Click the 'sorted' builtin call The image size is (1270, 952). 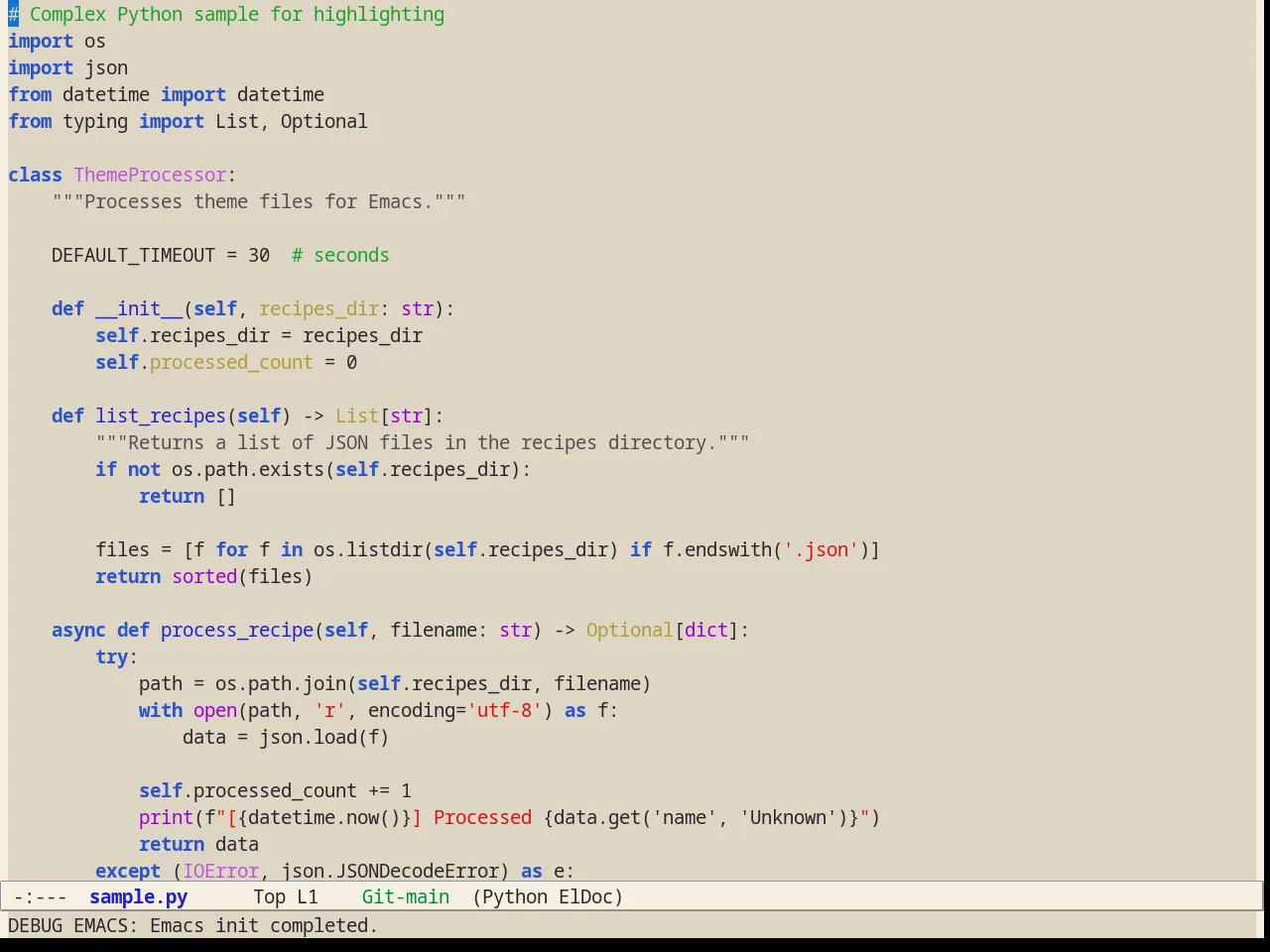pyautogui.click(x=204, y=577)
